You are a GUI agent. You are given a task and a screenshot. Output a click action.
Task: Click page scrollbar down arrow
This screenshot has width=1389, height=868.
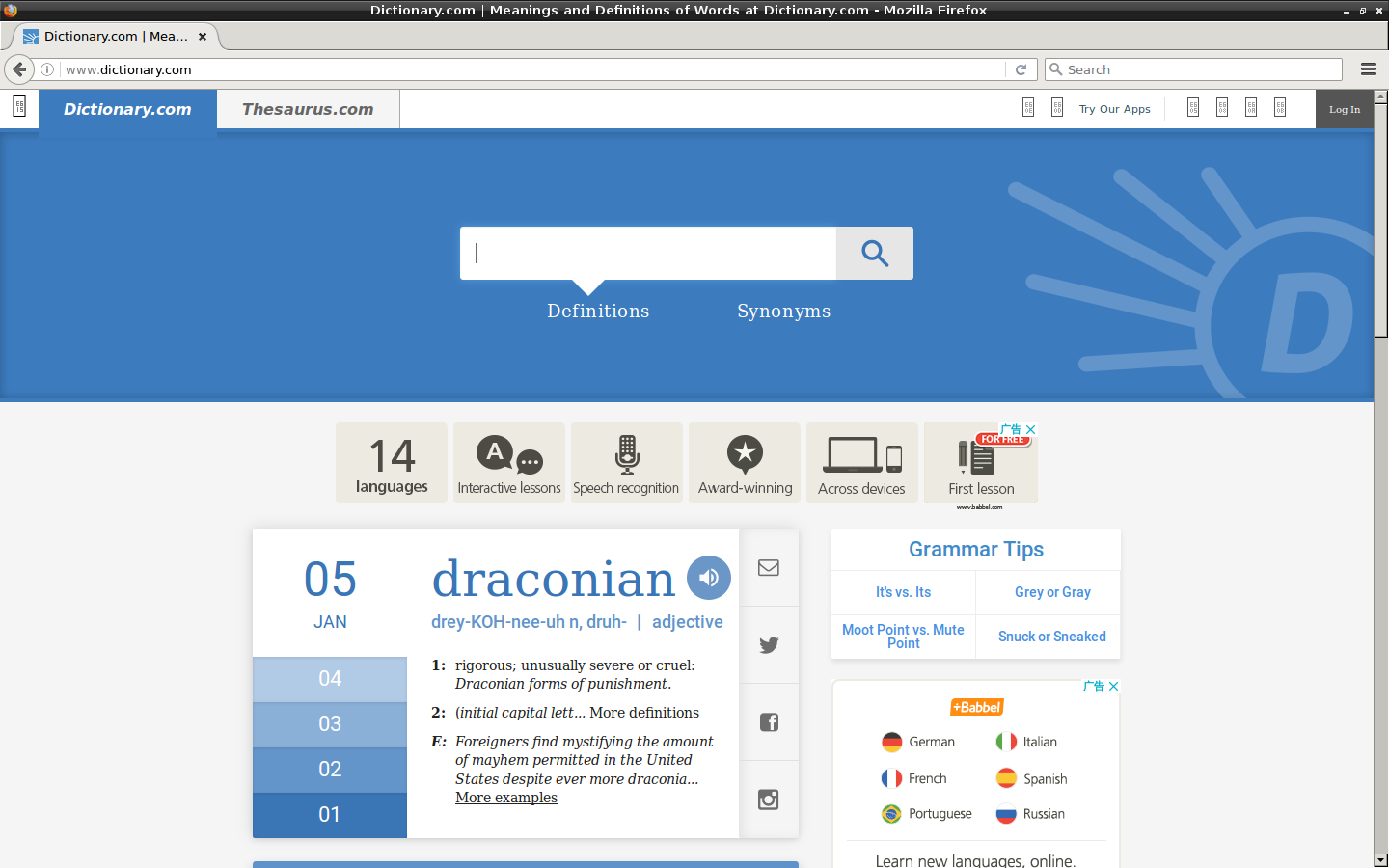[x=1381, y=859]
